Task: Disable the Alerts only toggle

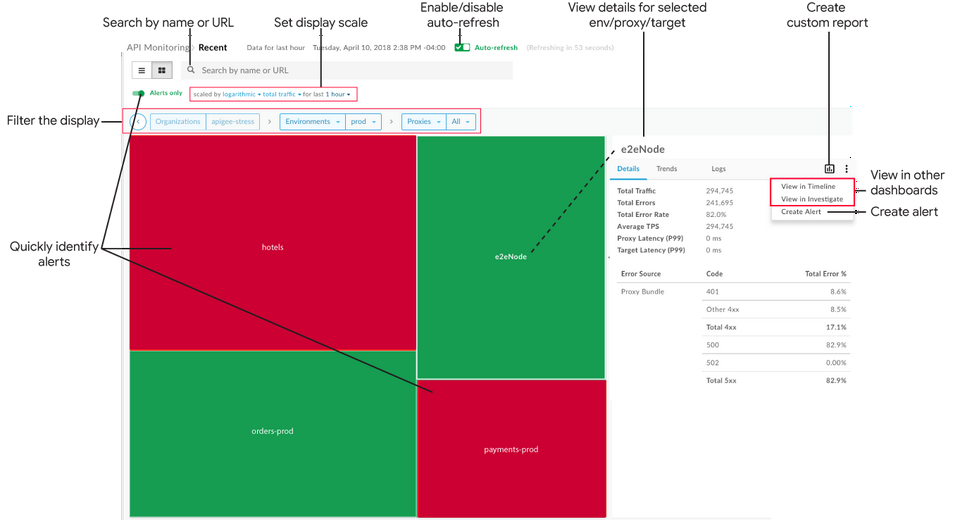Action: coord(138,93)
